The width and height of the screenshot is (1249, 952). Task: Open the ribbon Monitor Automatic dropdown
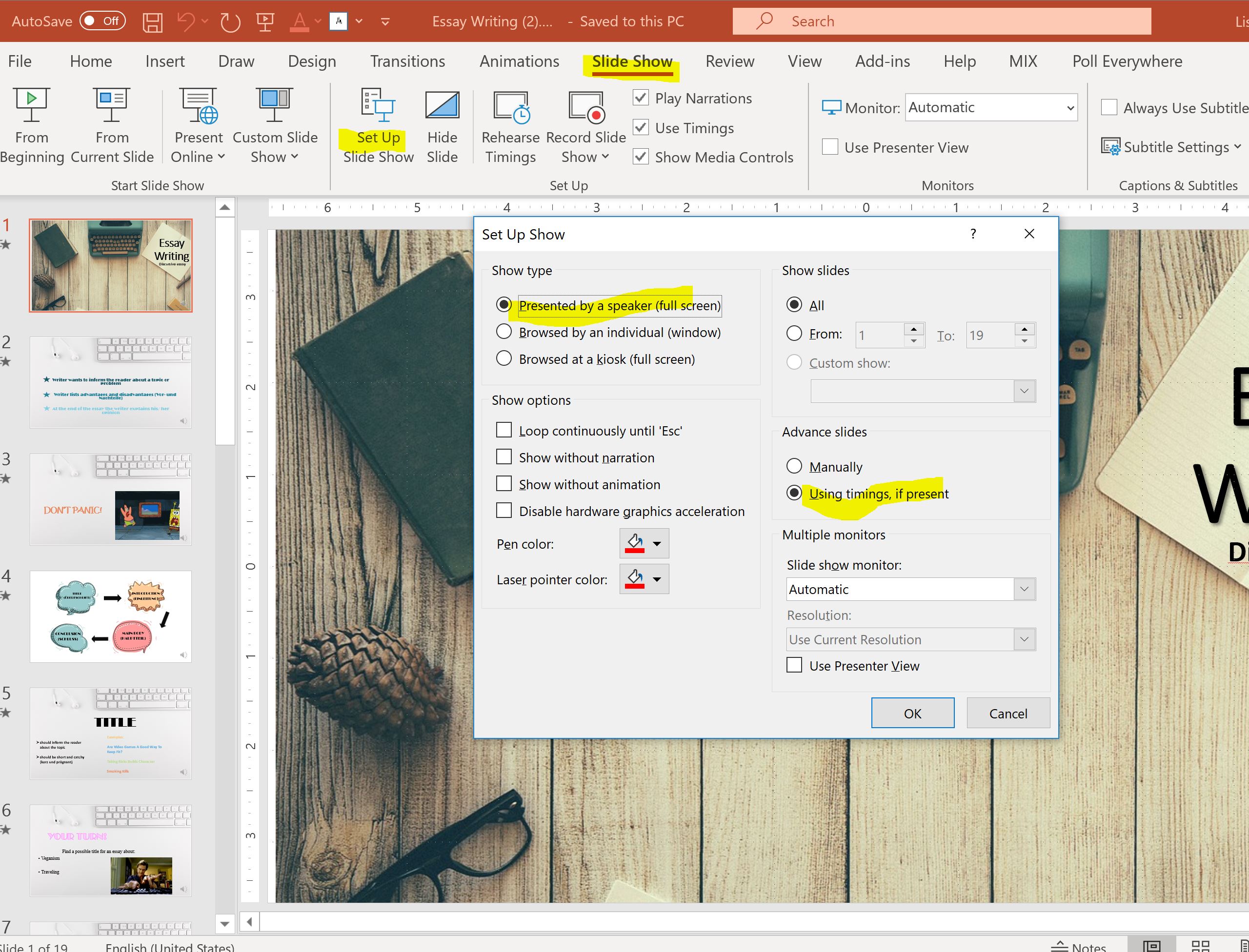(x=1069, y=108)
